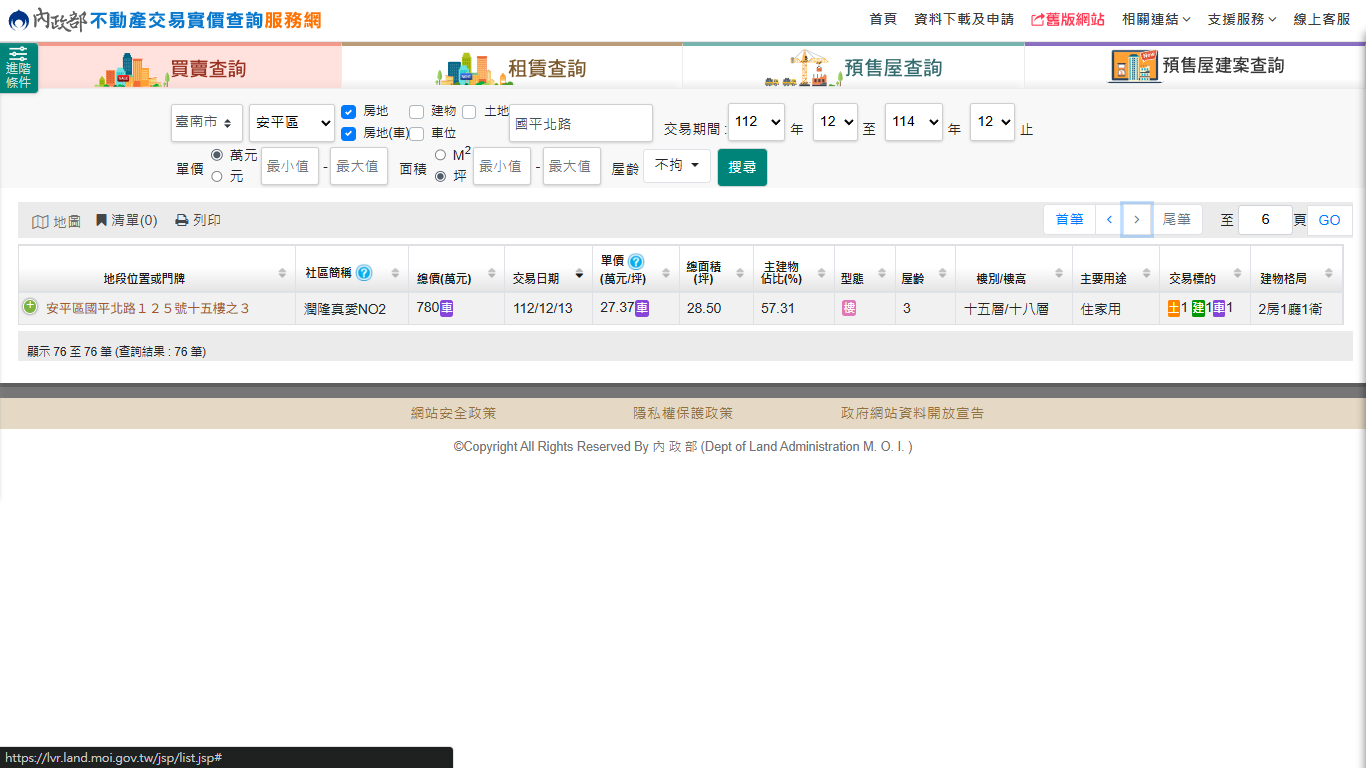Go to the next page arrow
Screen dimensions: 1366x768
(x=1136, y=219)
